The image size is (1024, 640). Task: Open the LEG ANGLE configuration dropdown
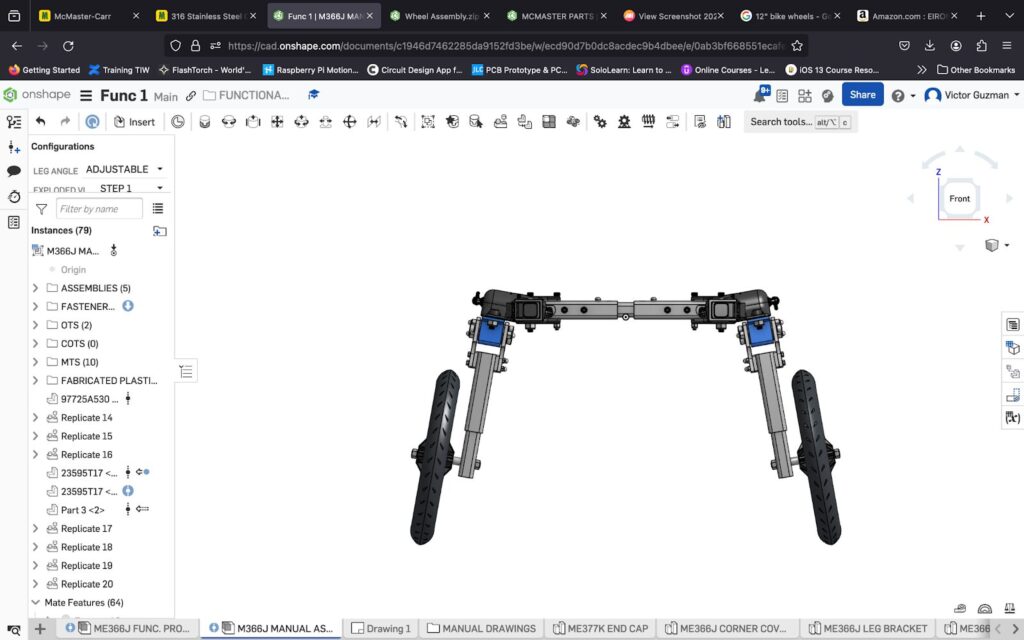124,169
